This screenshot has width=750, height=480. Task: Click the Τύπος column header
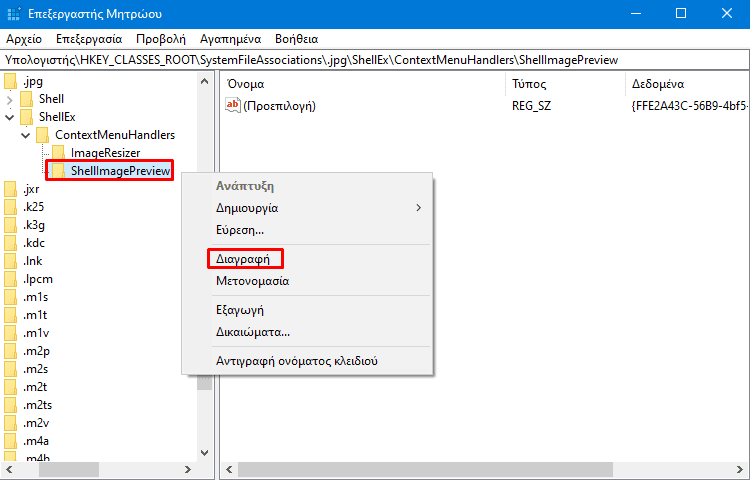click(529, 83)
